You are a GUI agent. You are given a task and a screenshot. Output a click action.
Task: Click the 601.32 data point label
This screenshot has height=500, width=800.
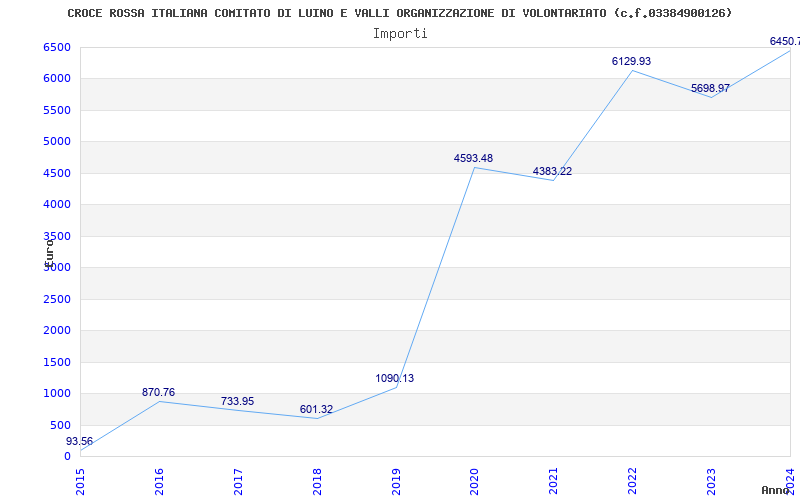coord(316,410)
